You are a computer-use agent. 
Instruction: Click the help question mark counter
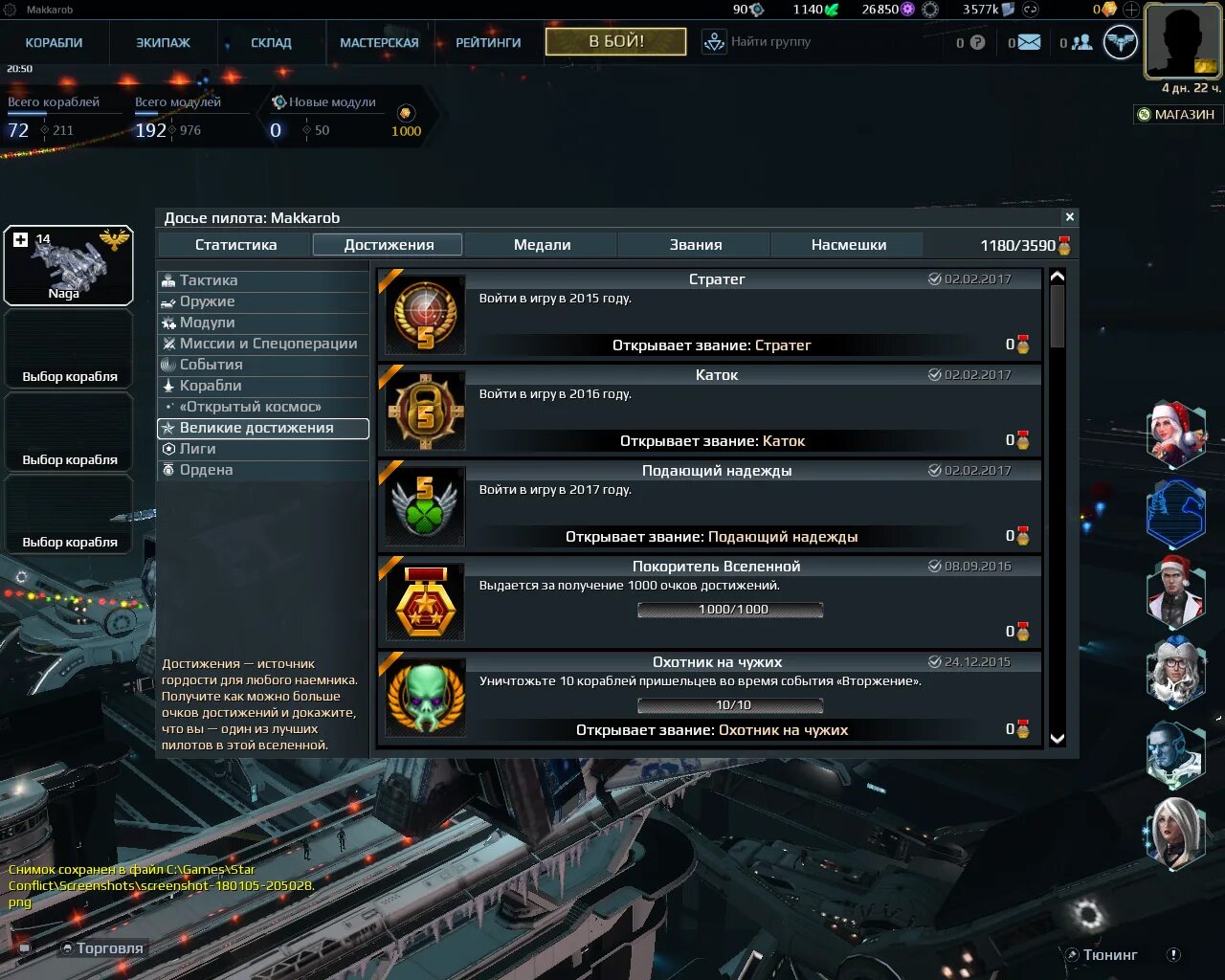pyautogui.click(x=970, y=42)
